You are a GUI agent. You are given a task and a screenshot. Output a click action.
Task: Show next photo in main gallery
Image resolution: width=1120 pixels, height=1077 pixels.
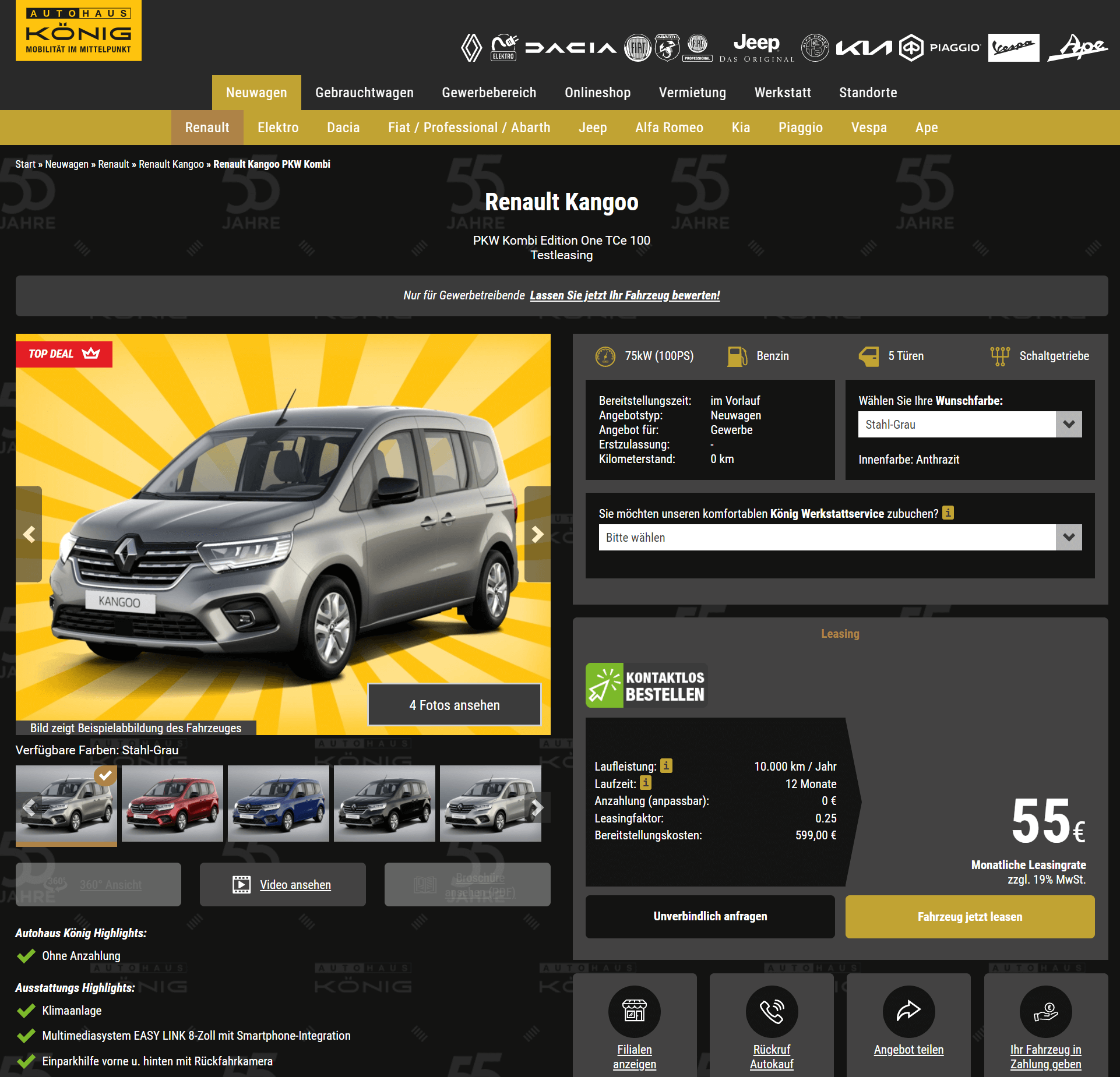(537, 534)
